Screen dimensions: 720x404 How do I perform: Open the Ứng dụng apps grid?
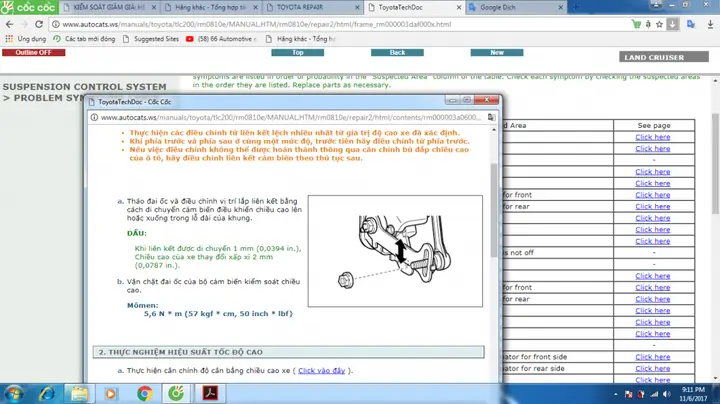point(26,39)
